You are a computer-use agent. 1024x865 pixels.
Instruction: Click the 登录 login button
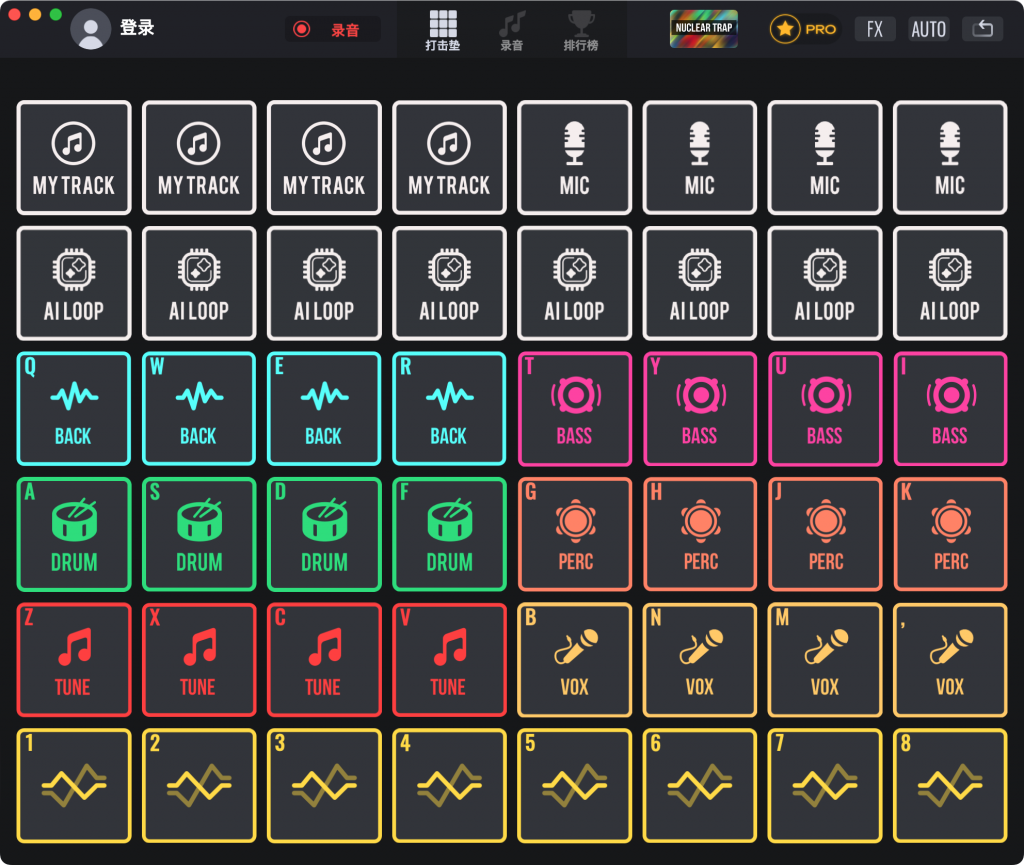pos(112,28)
